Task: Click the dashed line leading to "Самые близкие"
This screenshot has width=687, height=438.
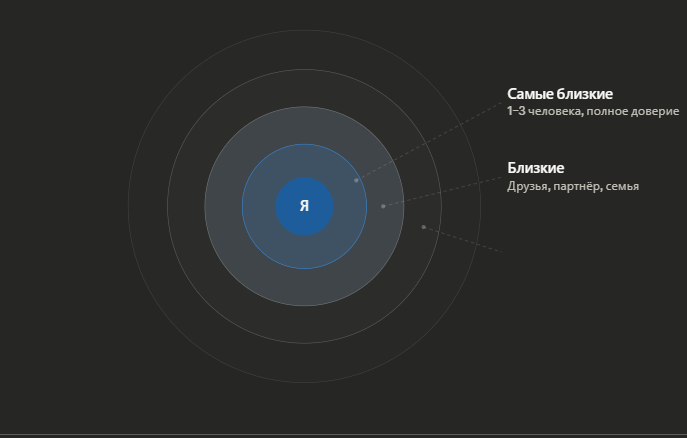Action: pos(430,139)
